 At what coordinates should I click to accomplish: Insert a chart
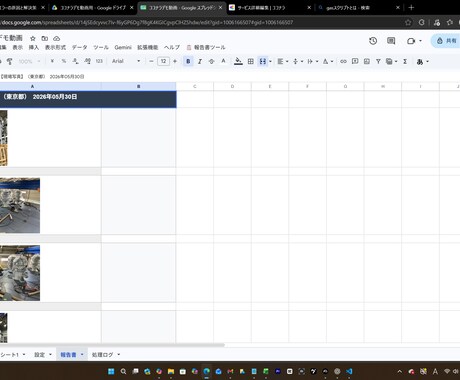[x=367, y=61]
